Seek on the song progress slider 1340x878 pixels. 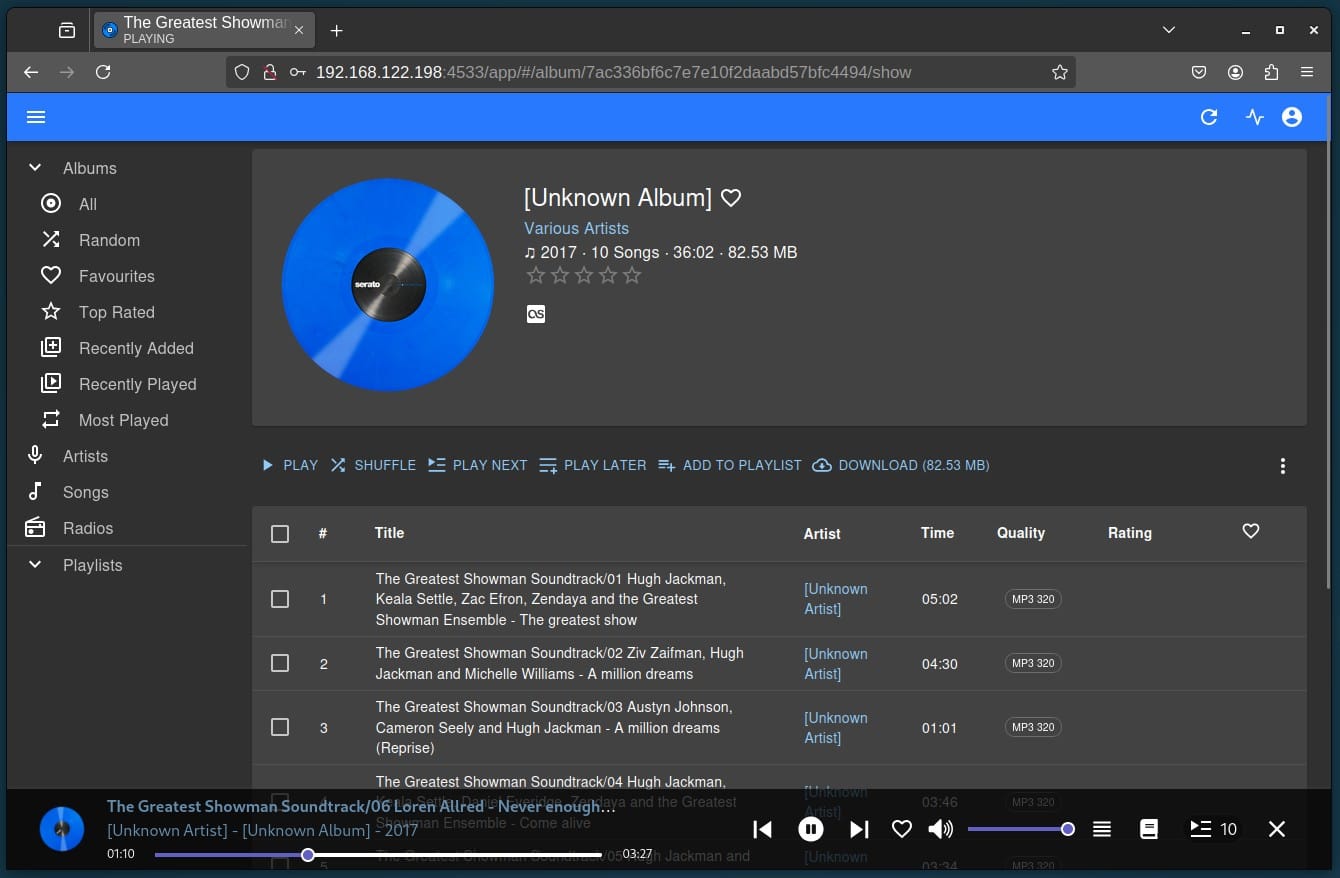coord(379,855)
